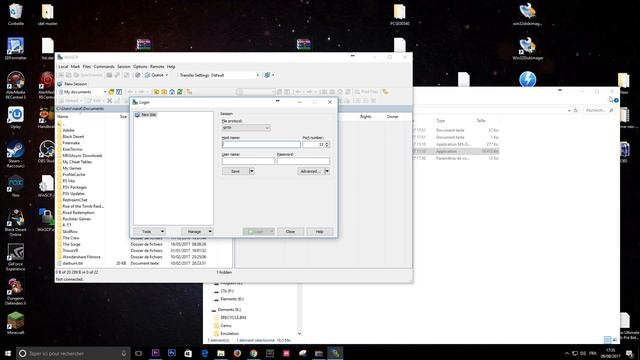The height and width of the screenshot is (360, 640).
Task: Click the Port number stepper
Action: [x=327, y=144]
